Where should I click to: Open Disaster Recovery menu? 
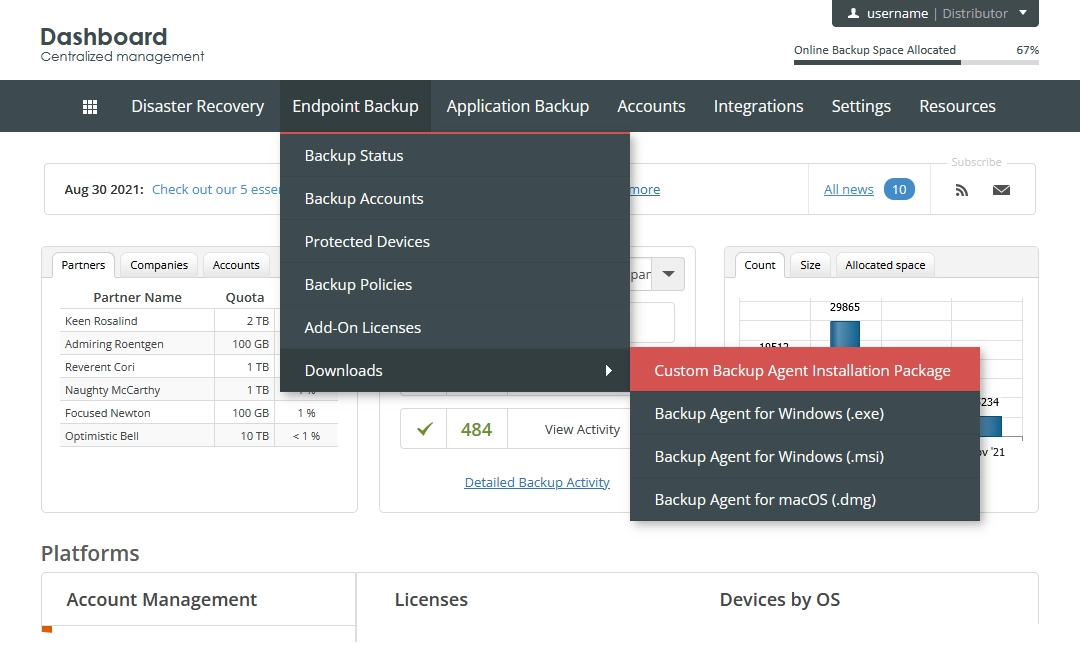(198, 106)
